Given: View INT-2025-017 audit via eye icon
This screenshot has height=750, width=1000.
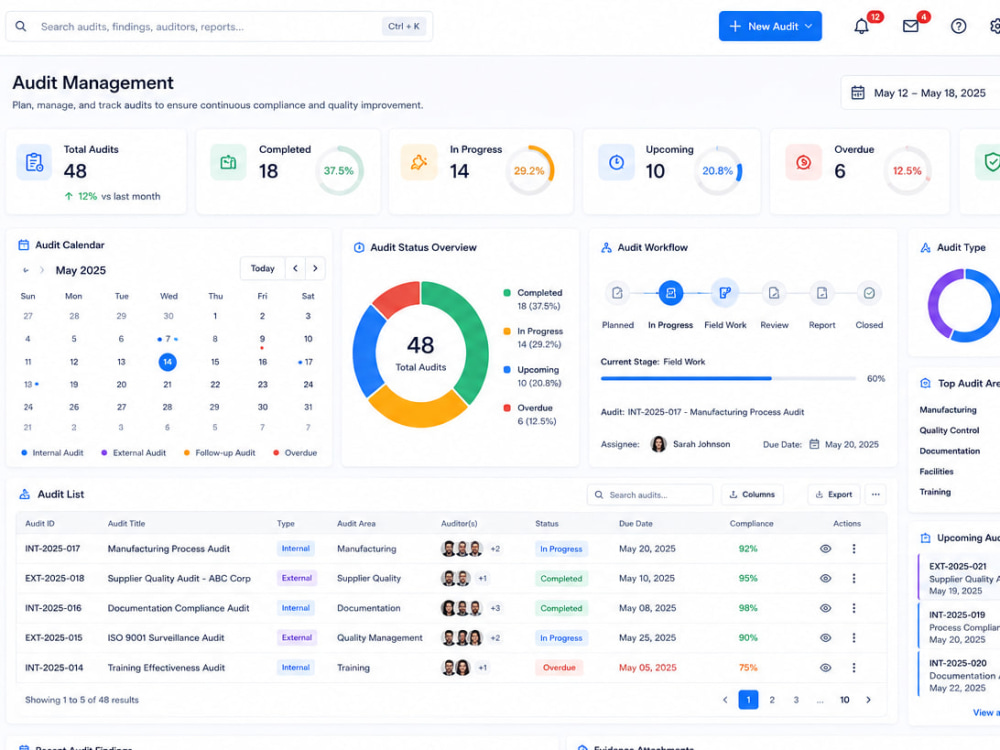Looking at the screenshot, I should (x=825, y=548).
